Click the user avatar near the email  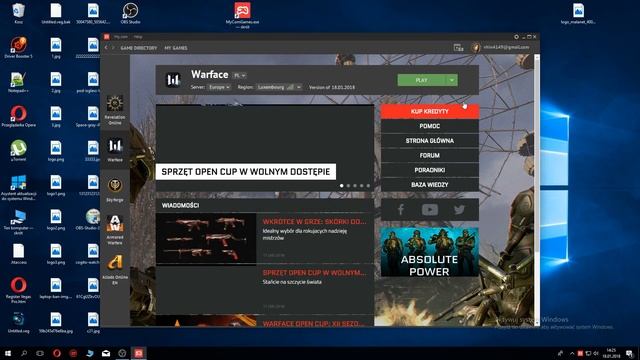(x=476, y=48)
